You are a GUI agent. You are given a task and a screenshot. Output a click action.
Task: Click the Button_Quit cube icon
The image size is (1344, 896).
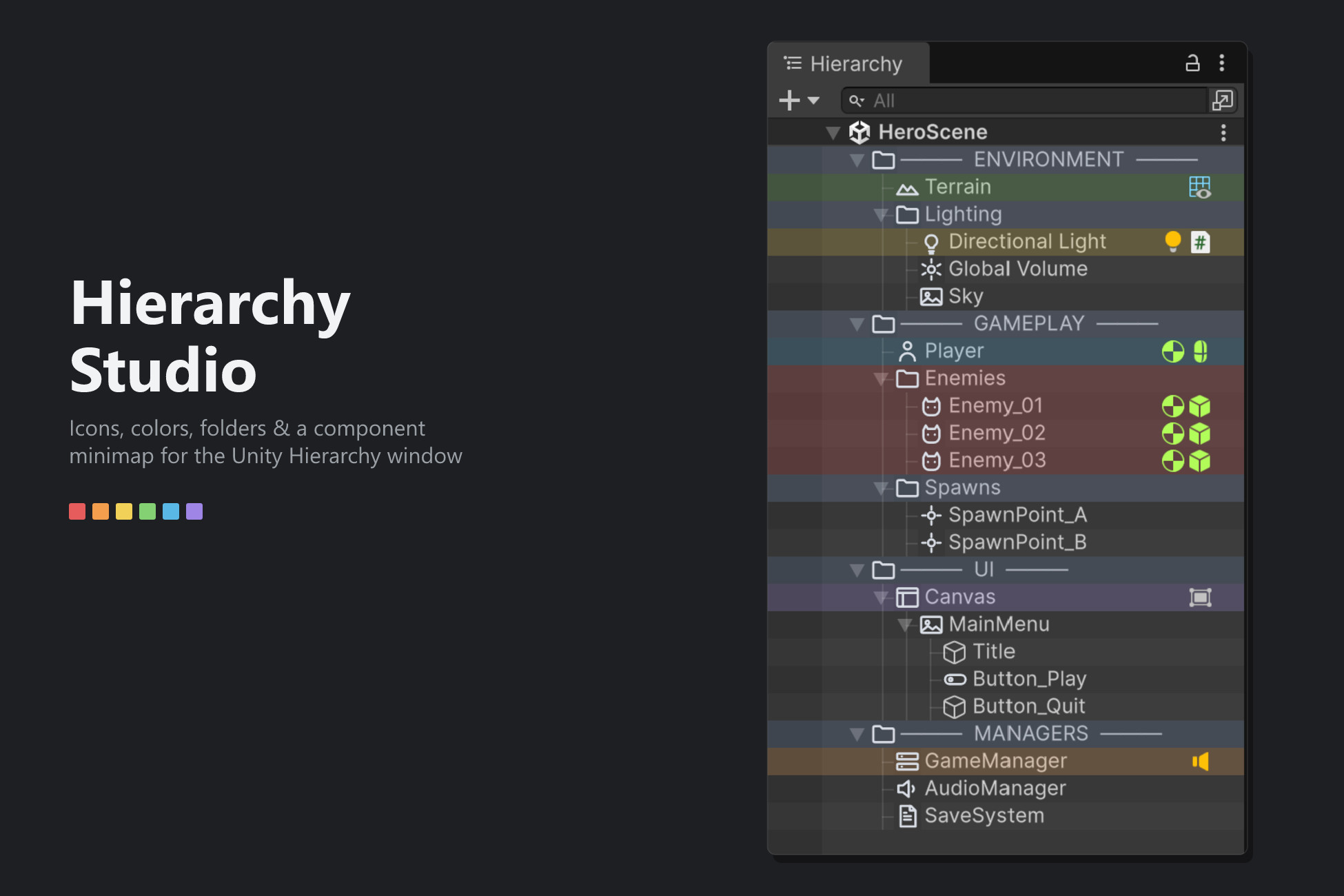(x=955, y=706)
